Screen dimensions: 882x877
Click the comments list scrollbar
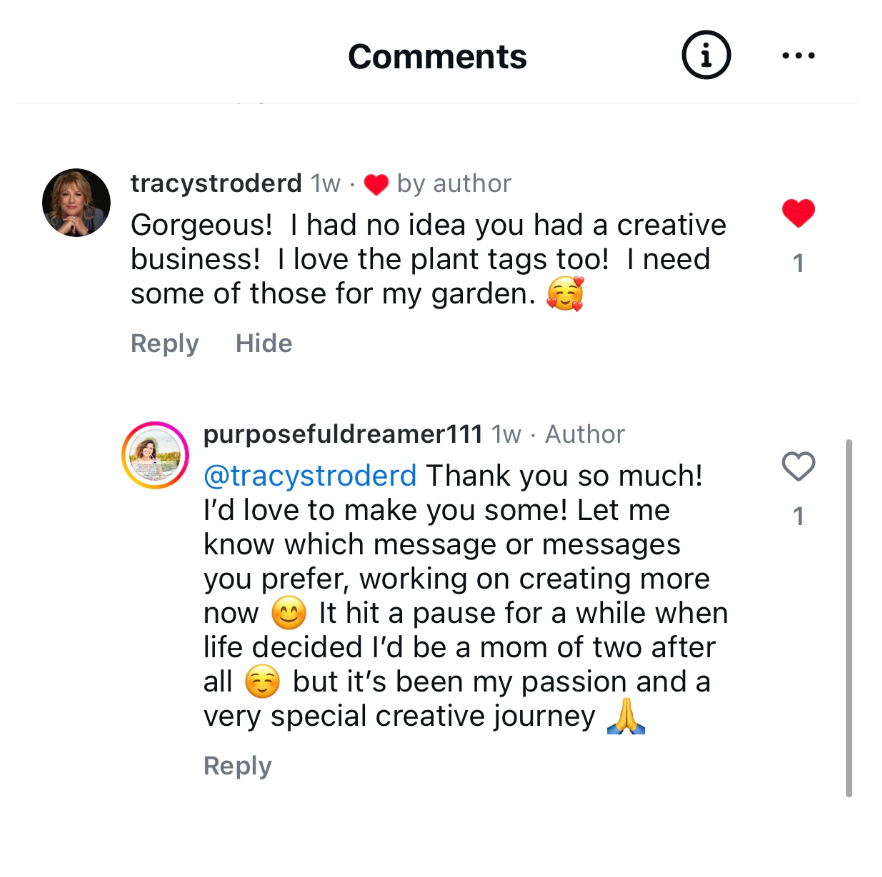coord(849,617)
